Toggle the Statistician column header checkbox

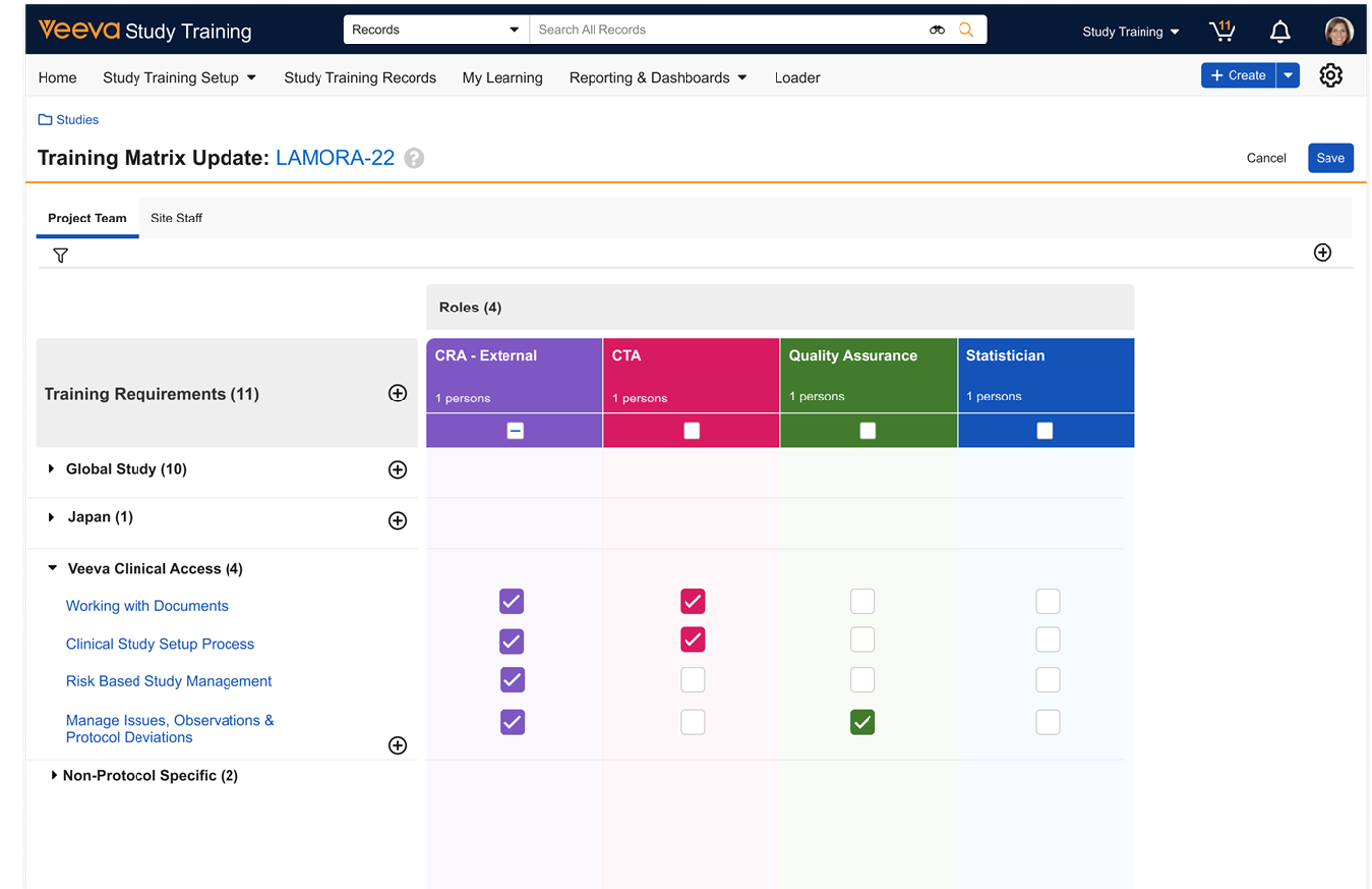1045,431
